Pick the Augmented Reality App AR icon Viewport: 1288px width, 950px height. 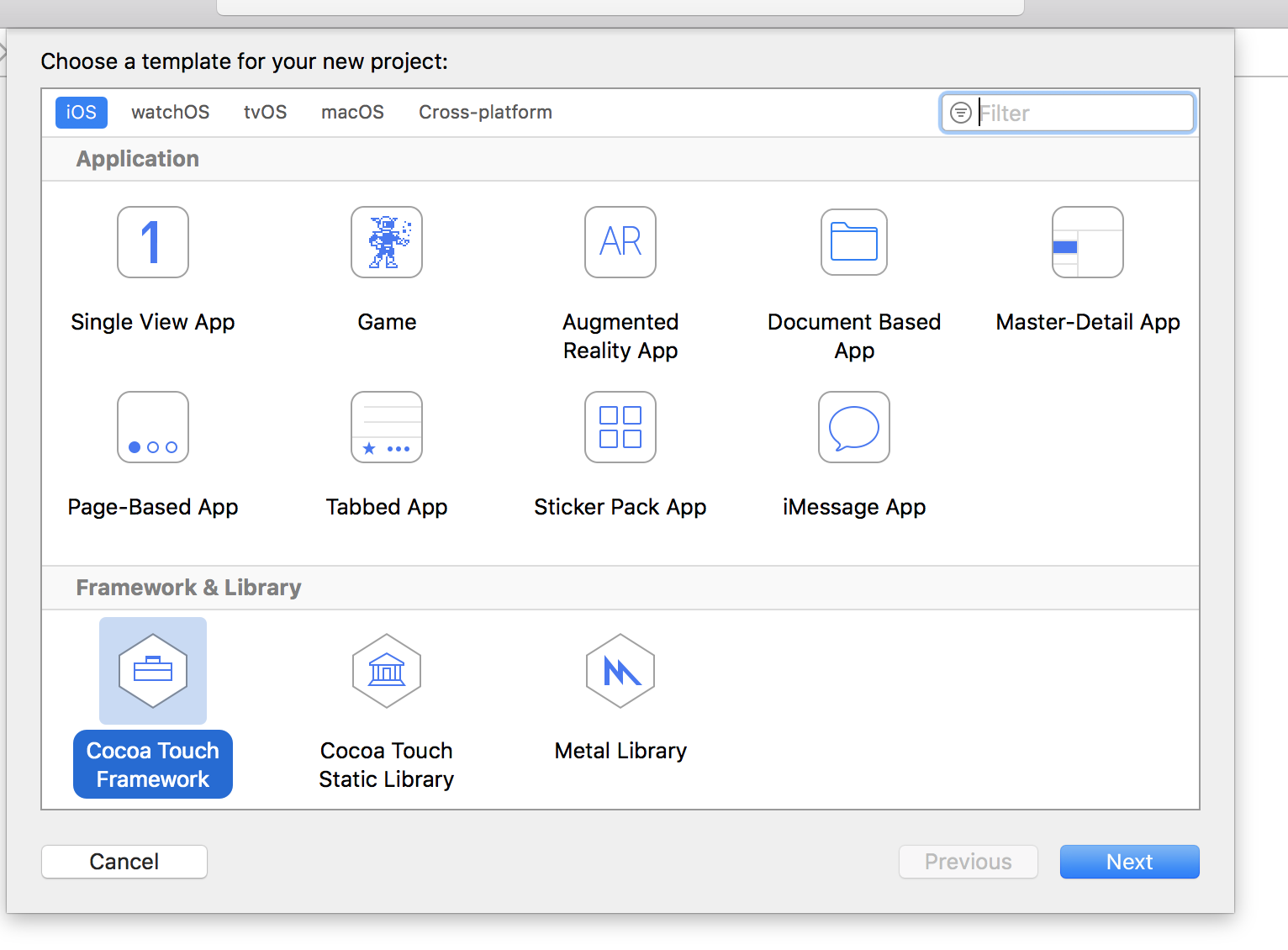point(620,242)
